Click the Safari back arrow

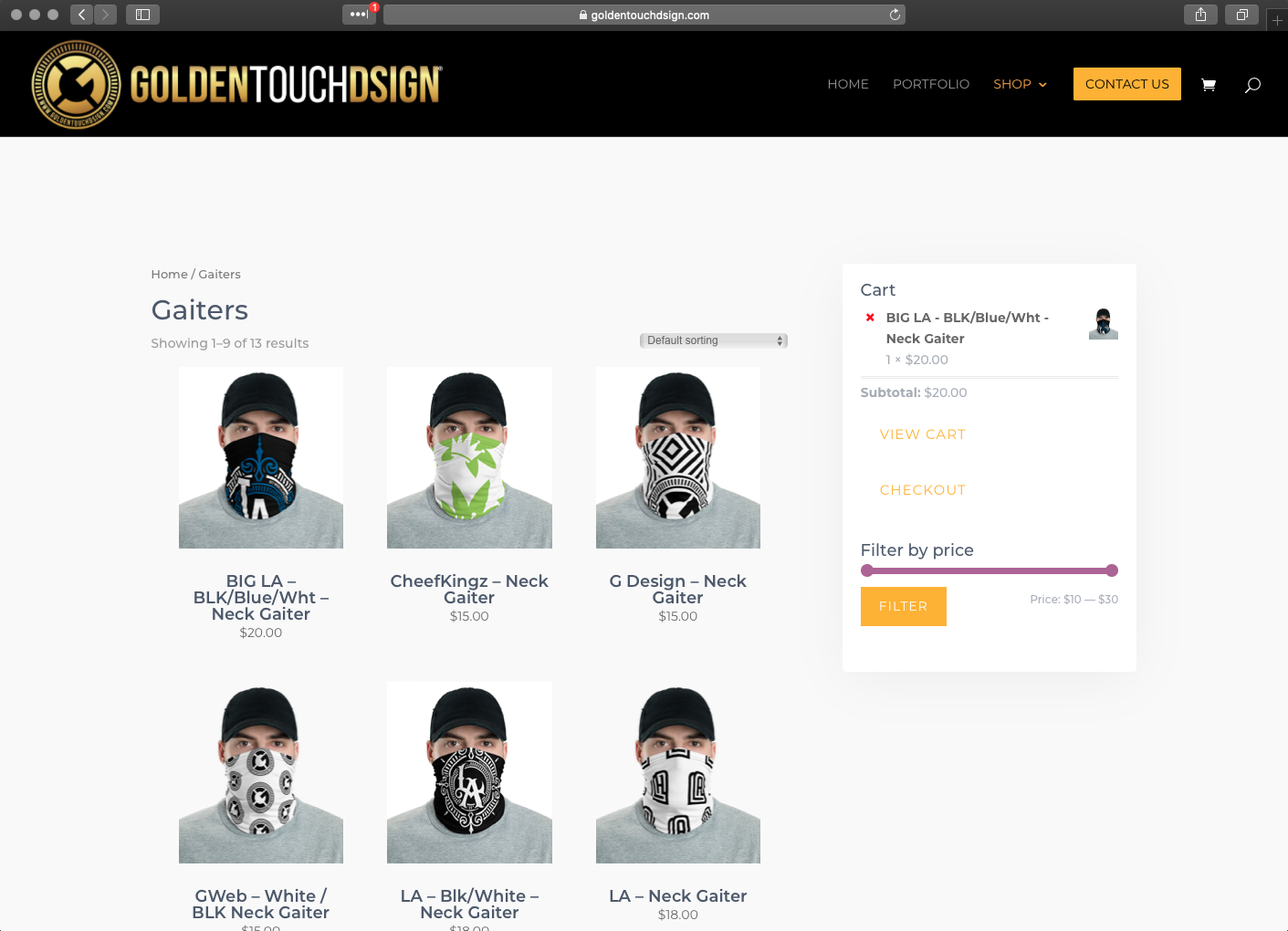pyautogui.click(x=82, y=15)
